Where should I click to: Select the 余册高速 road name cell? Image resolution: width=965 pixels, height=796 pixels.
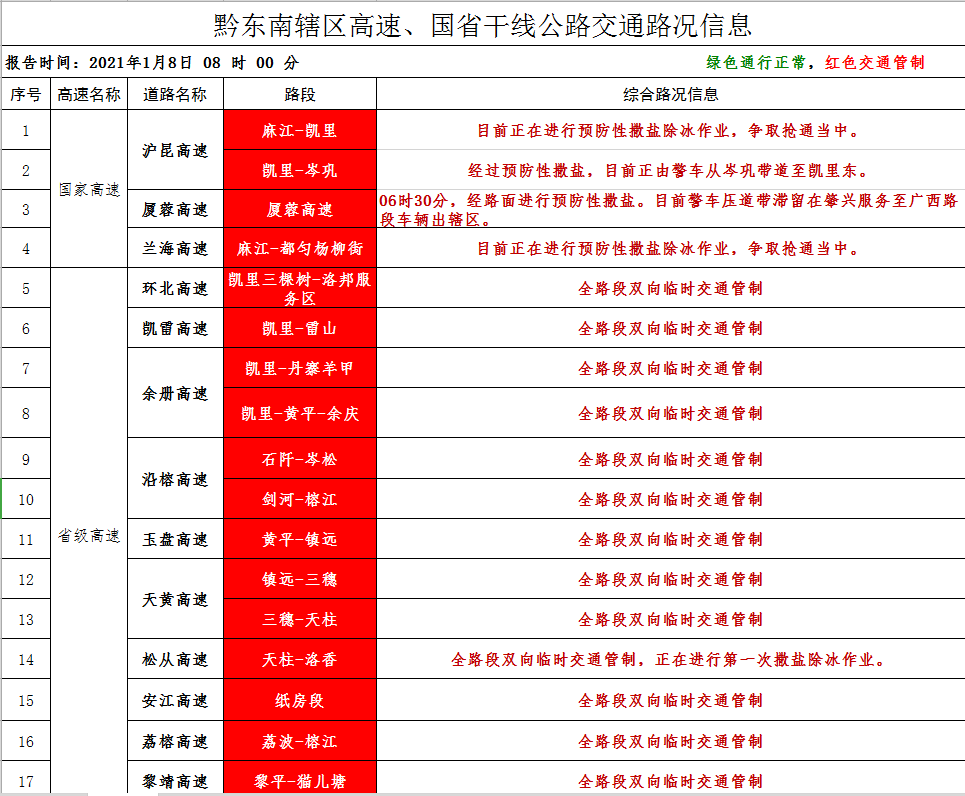coord(175,393)
